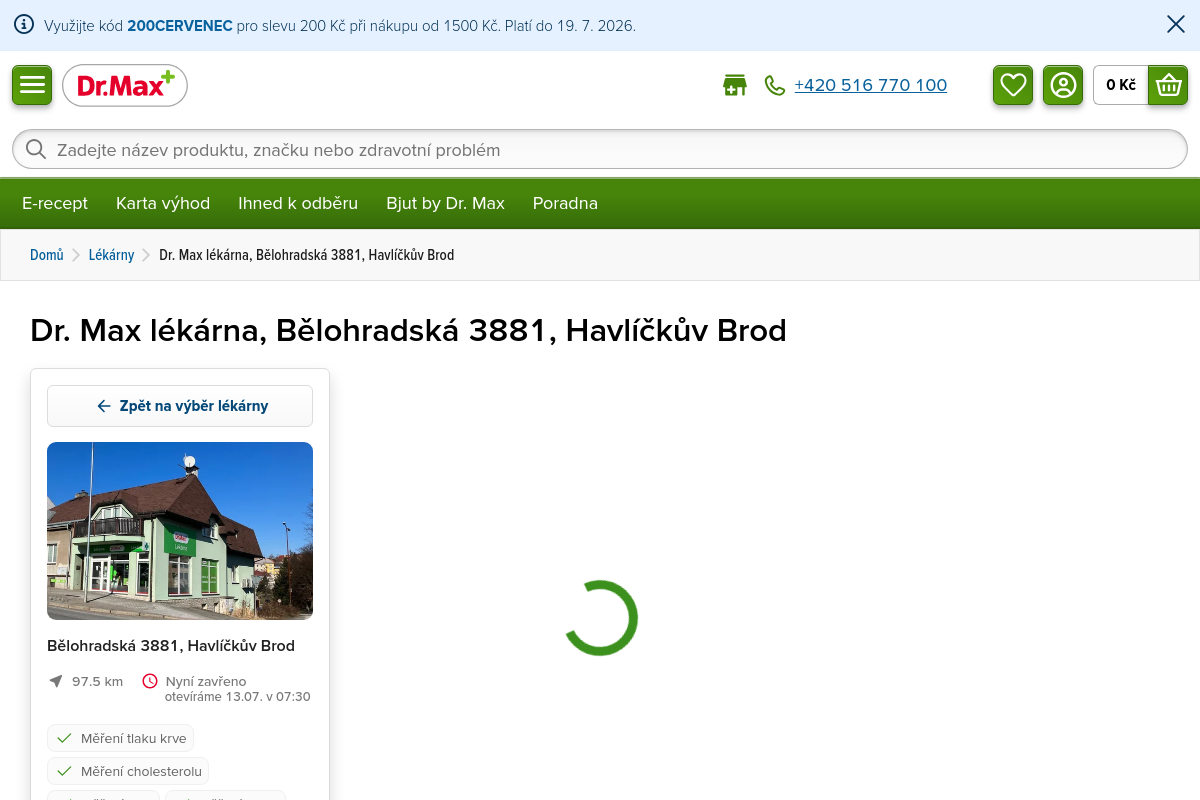The height and width of the screenshot is (800, 1200).
Task: Focus the product search field
Action: (x=600, y=149)
